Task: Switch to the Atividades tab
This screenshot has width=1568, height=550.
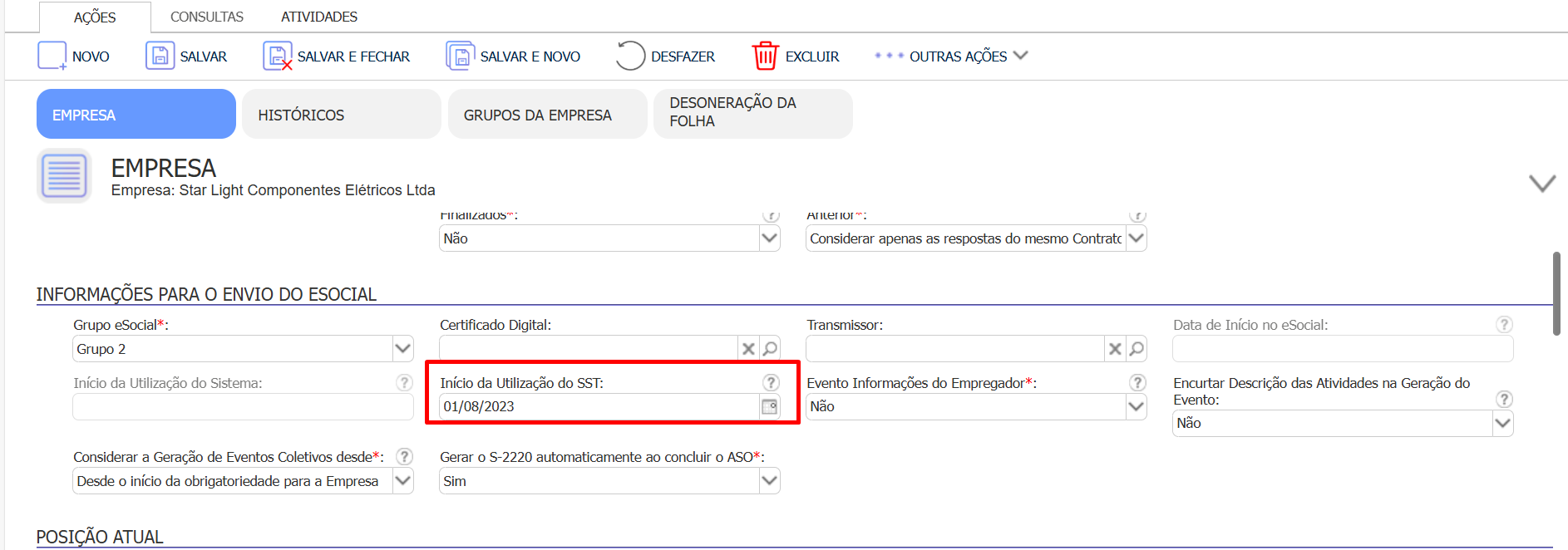Action: click(319, 17)
